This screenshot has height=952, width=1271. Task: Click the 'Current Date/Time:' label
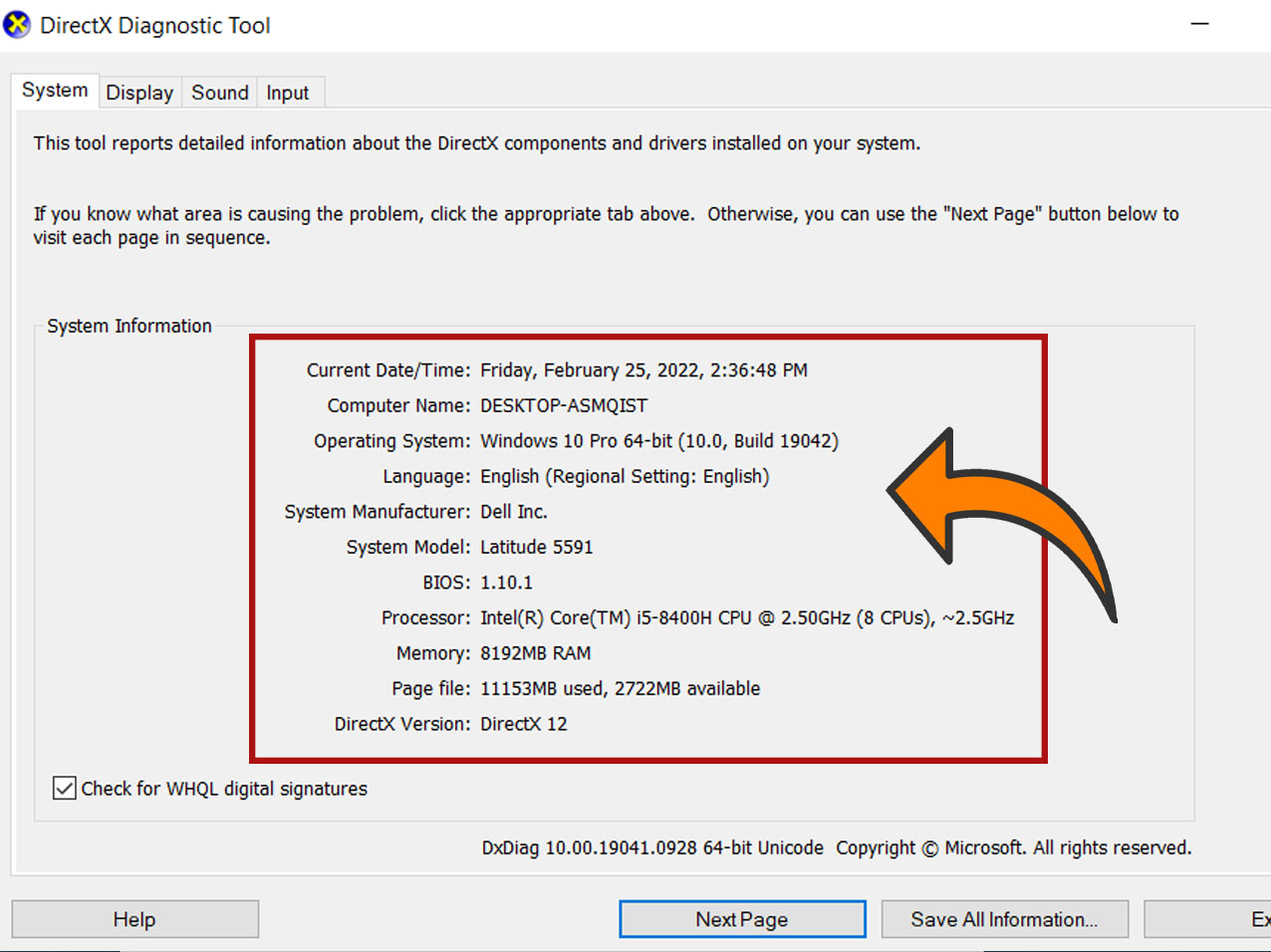(388, 370)
